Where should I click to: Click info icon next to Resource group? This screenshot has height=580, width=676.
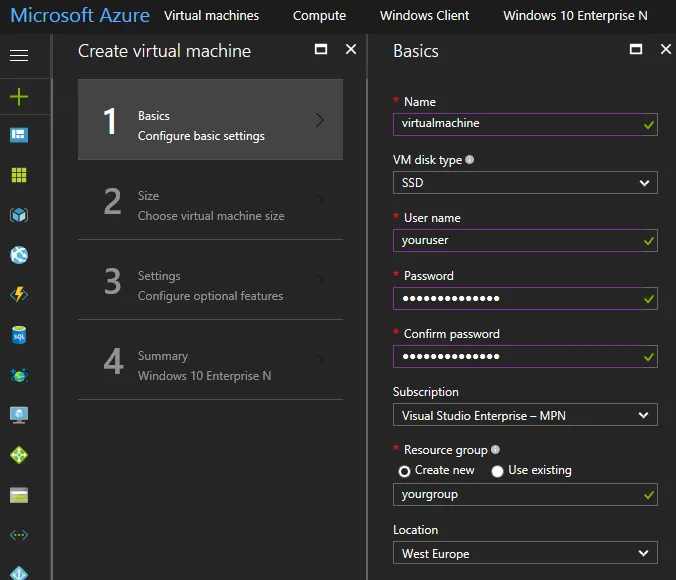[x=495, y=449]
